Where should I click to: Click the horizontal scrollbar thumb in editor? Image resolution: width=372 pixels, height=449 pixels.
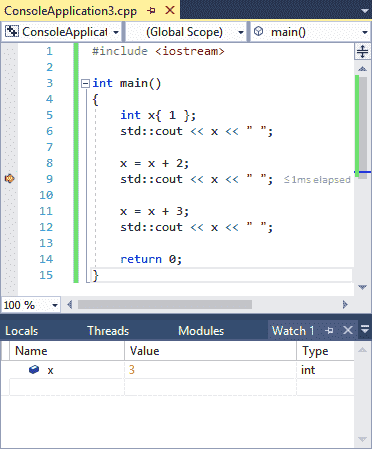[x=165, y=304]
